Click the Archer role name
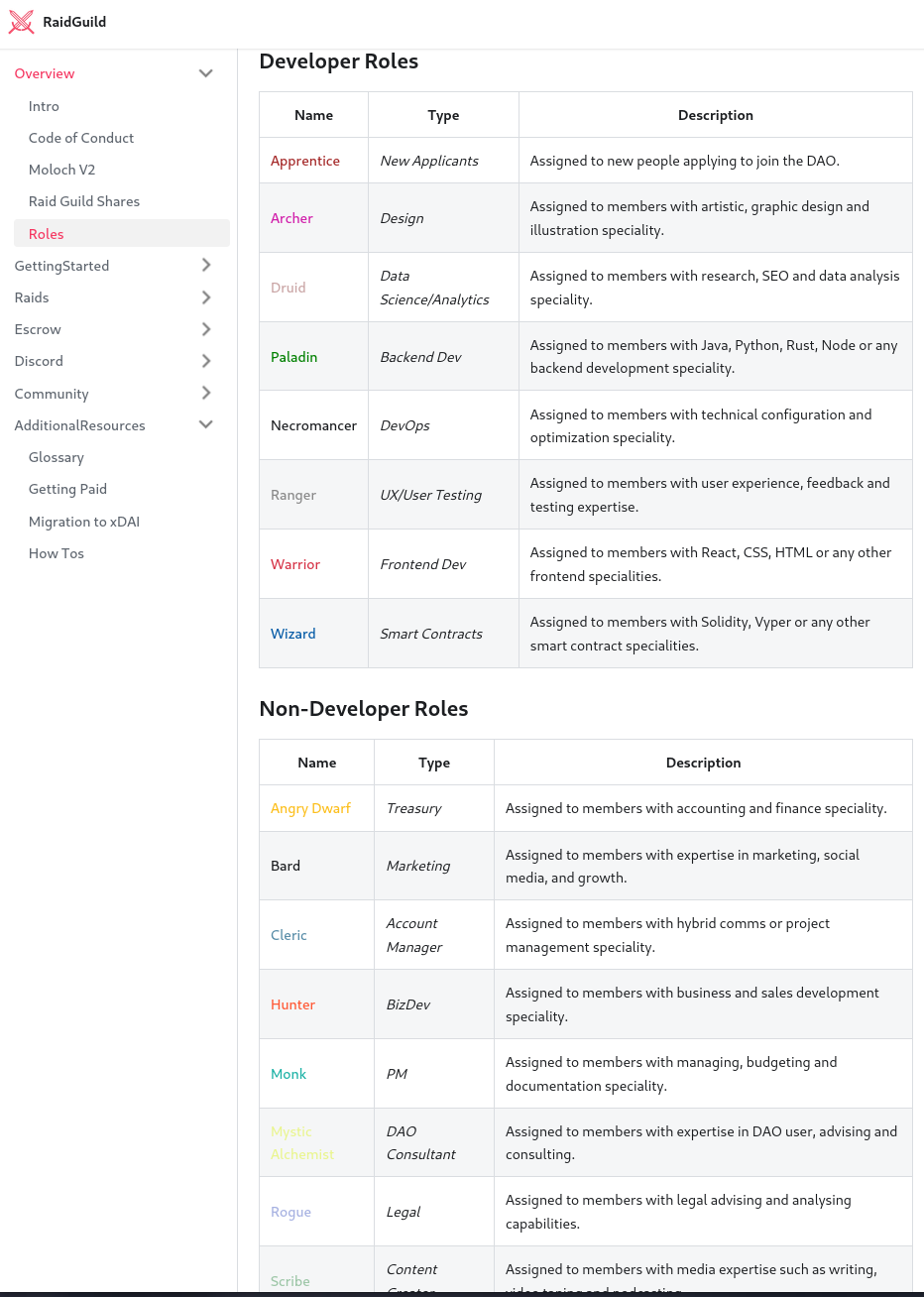 pos(291,218)
